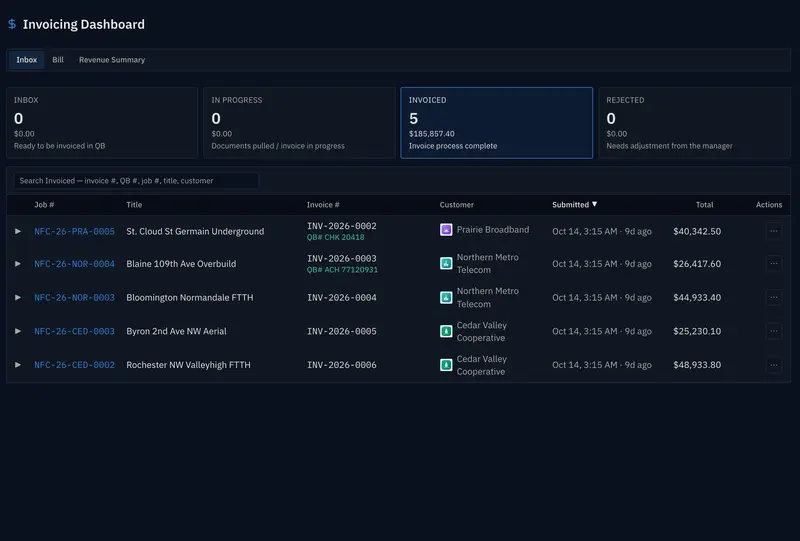
Task: Select the In Progress status card
Action: (x=299, y=122)
